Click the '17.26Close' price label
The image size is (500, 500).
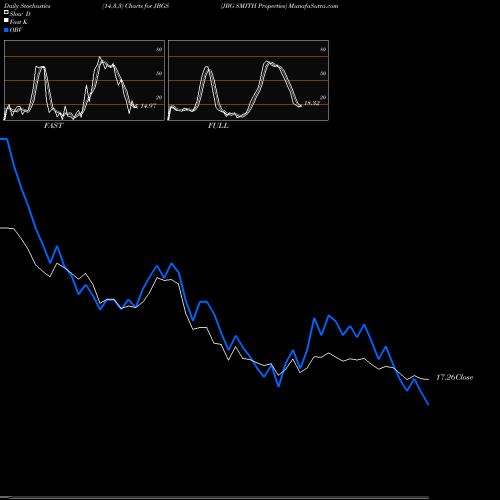(x=455, y=377)
